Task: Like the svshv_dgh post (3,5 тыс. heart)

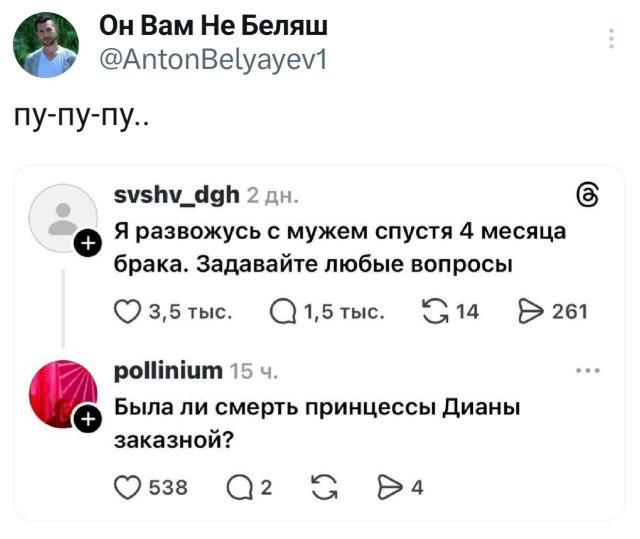Action: coord(128,311)
